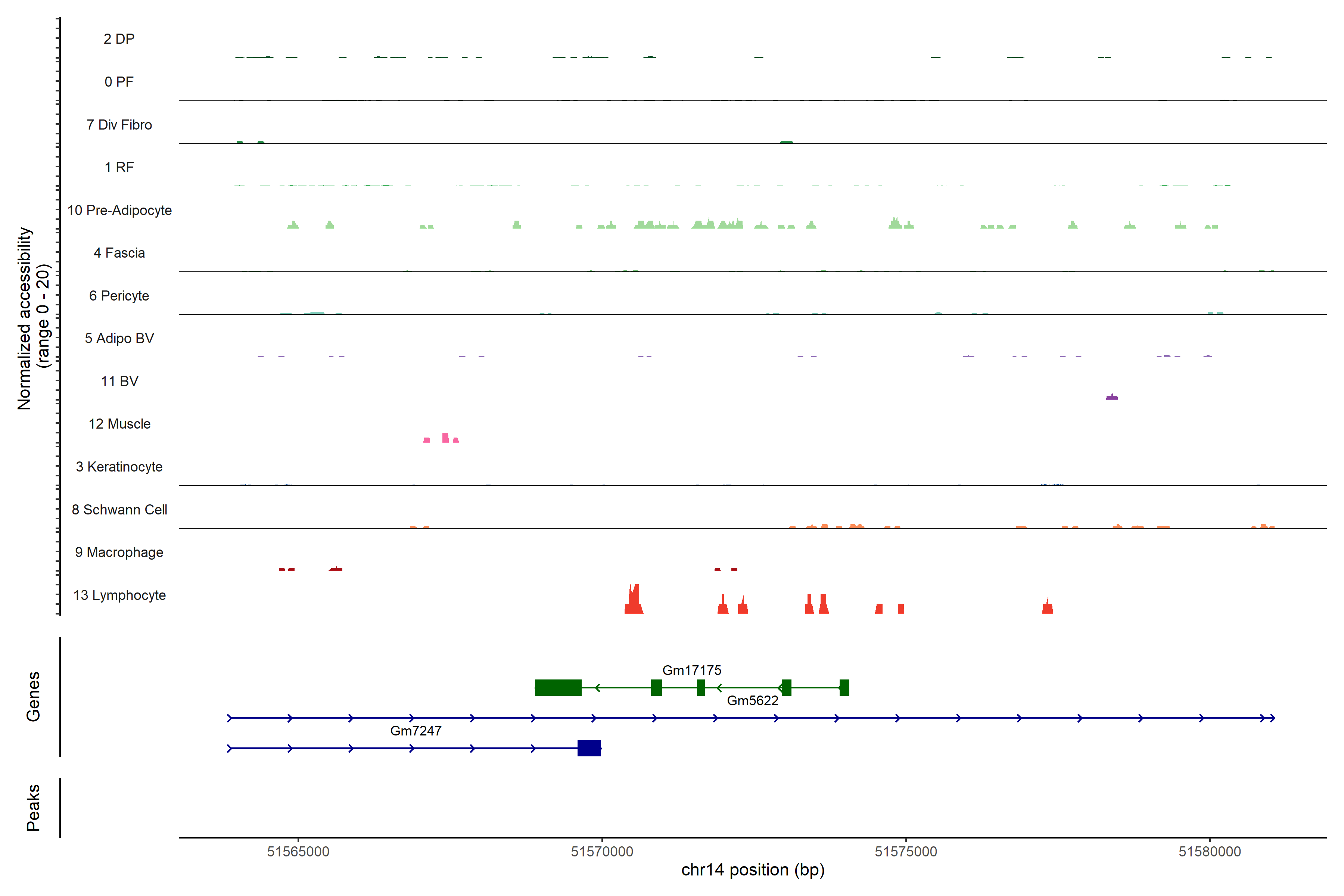The height and width of the screenshot is (896, 1344).
Task: Click the chr14 position (bp) axis title
Action: tap(753, 870)
